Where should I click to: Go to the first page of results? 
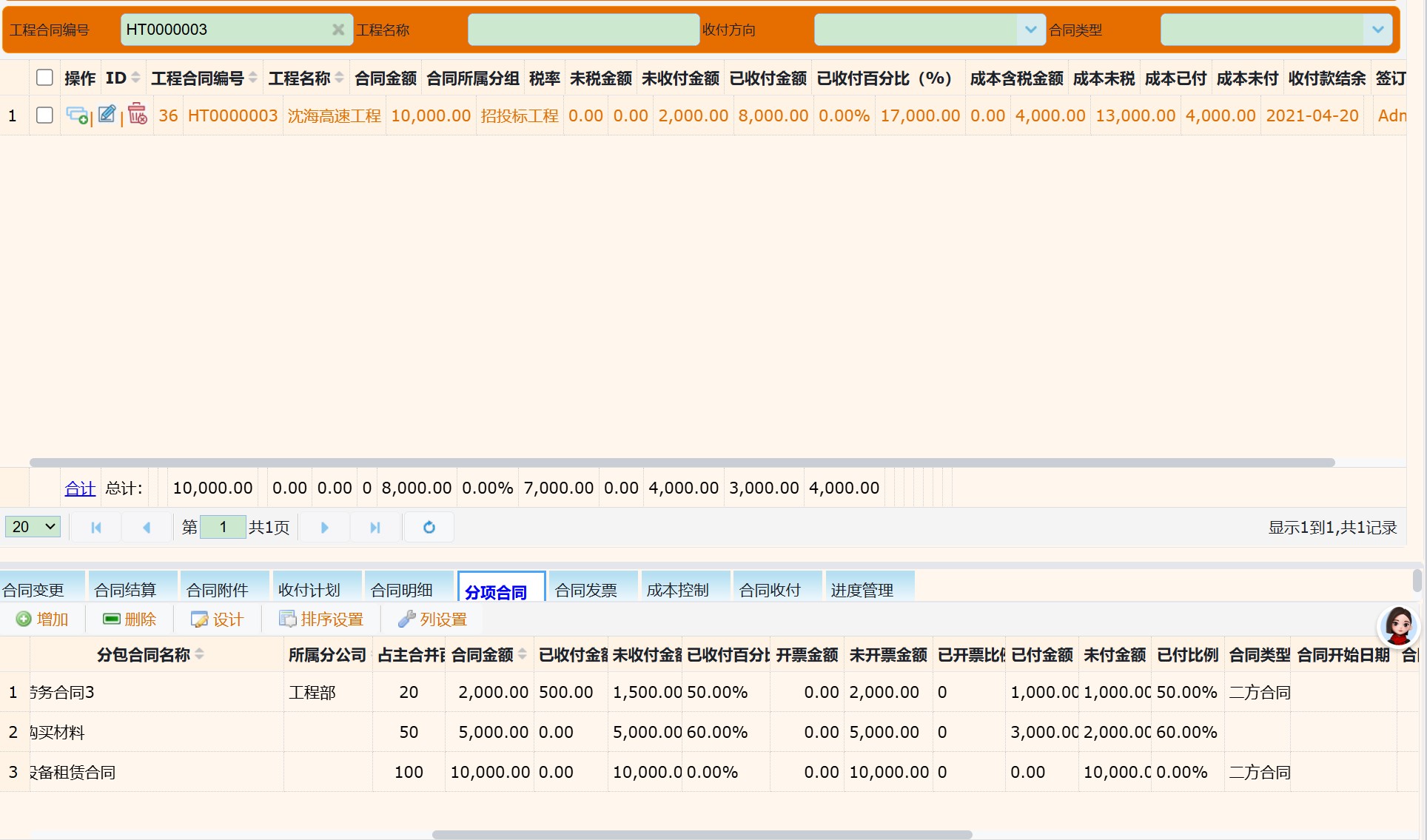point(96,527)
